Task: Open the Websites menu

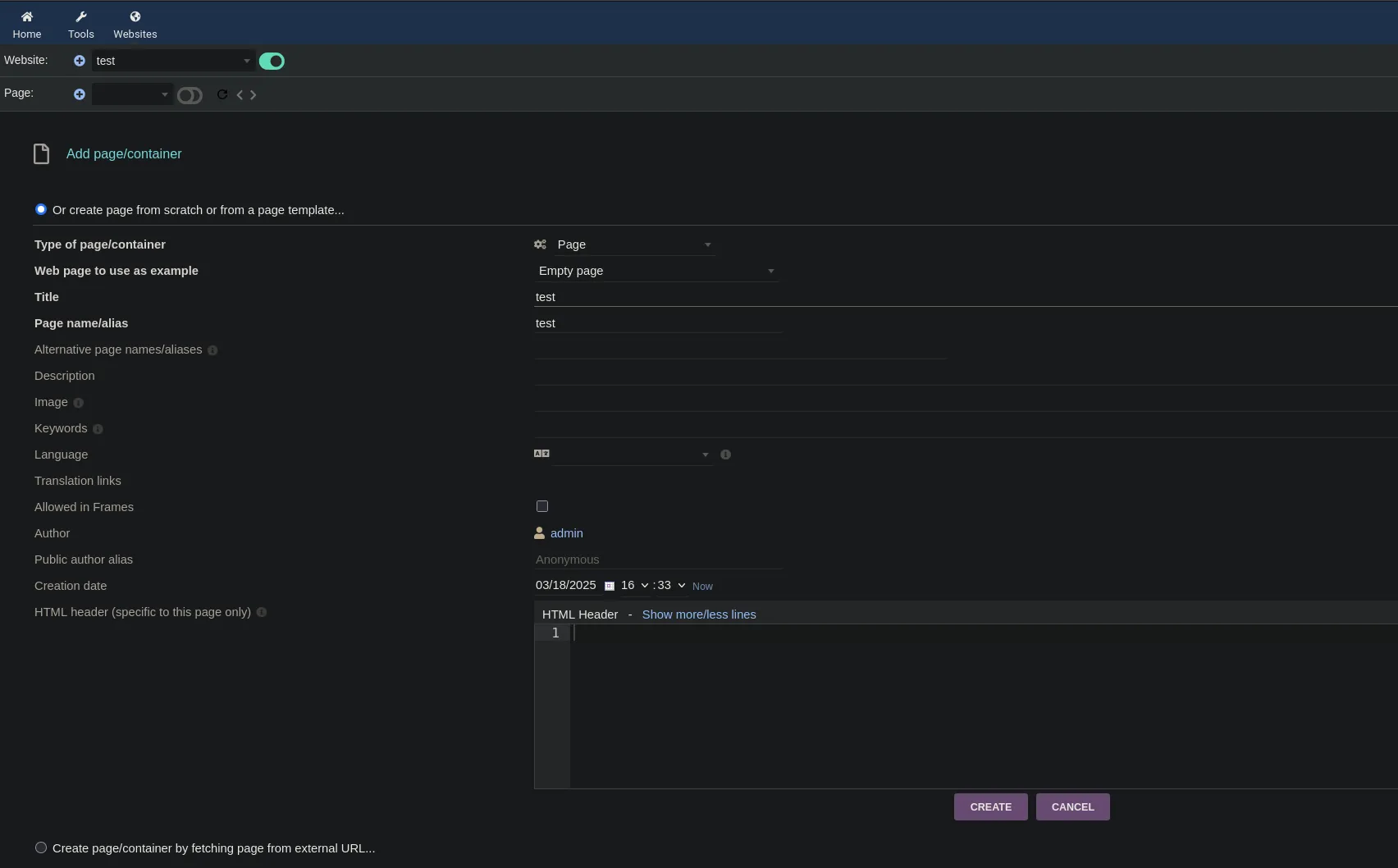Action: click(x=135, y=24)
